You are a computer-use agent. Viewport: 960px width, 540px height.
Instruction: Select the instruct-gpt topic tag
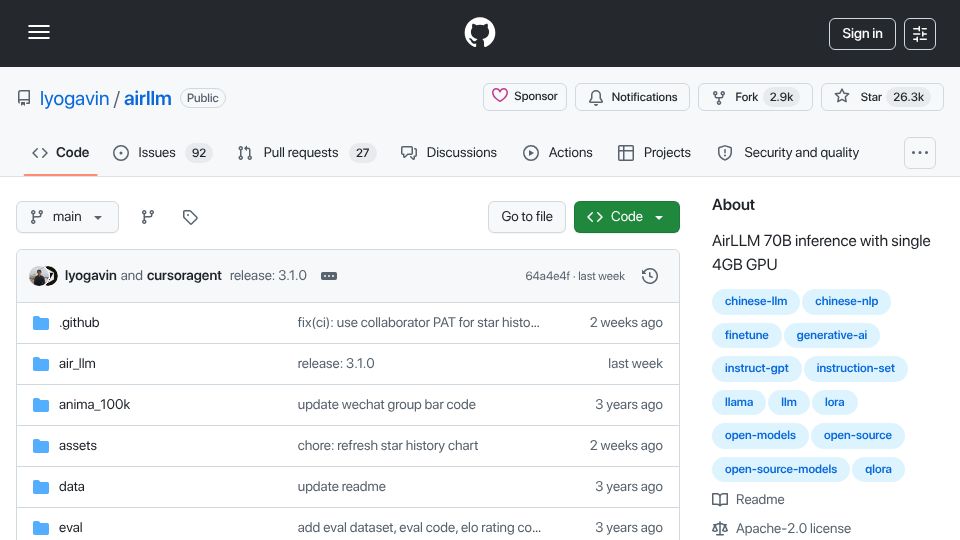click(x=756, y=368)
